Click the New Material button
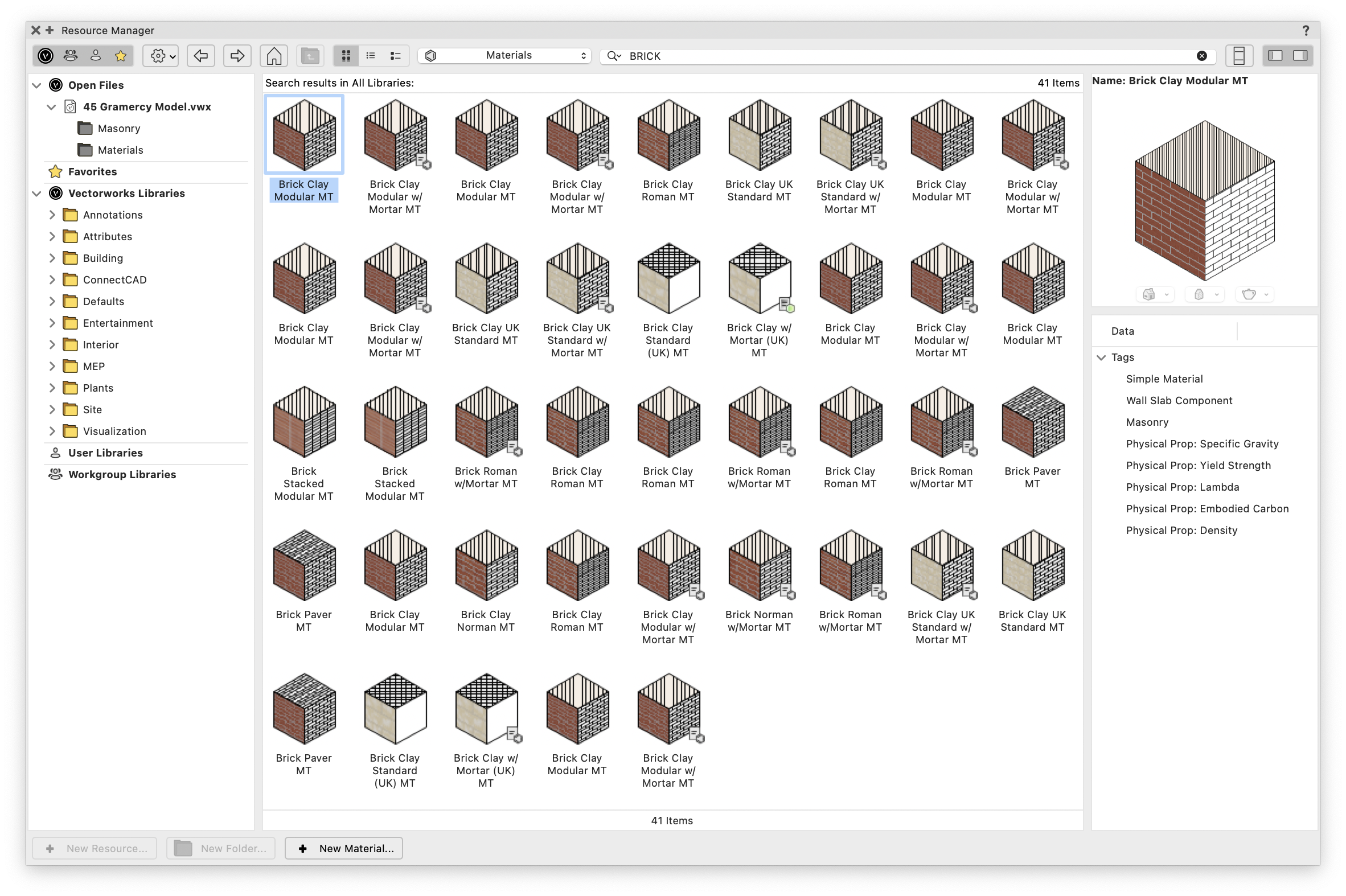Screen dimensions: 1346x896 click(344, 848)
